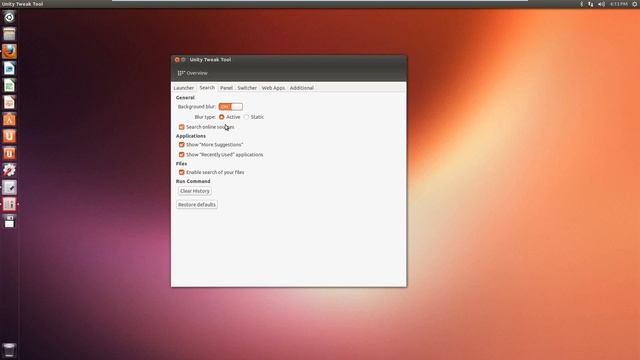Click the Unity Tweak Tool launcher icon

click(x=9, y=204)
